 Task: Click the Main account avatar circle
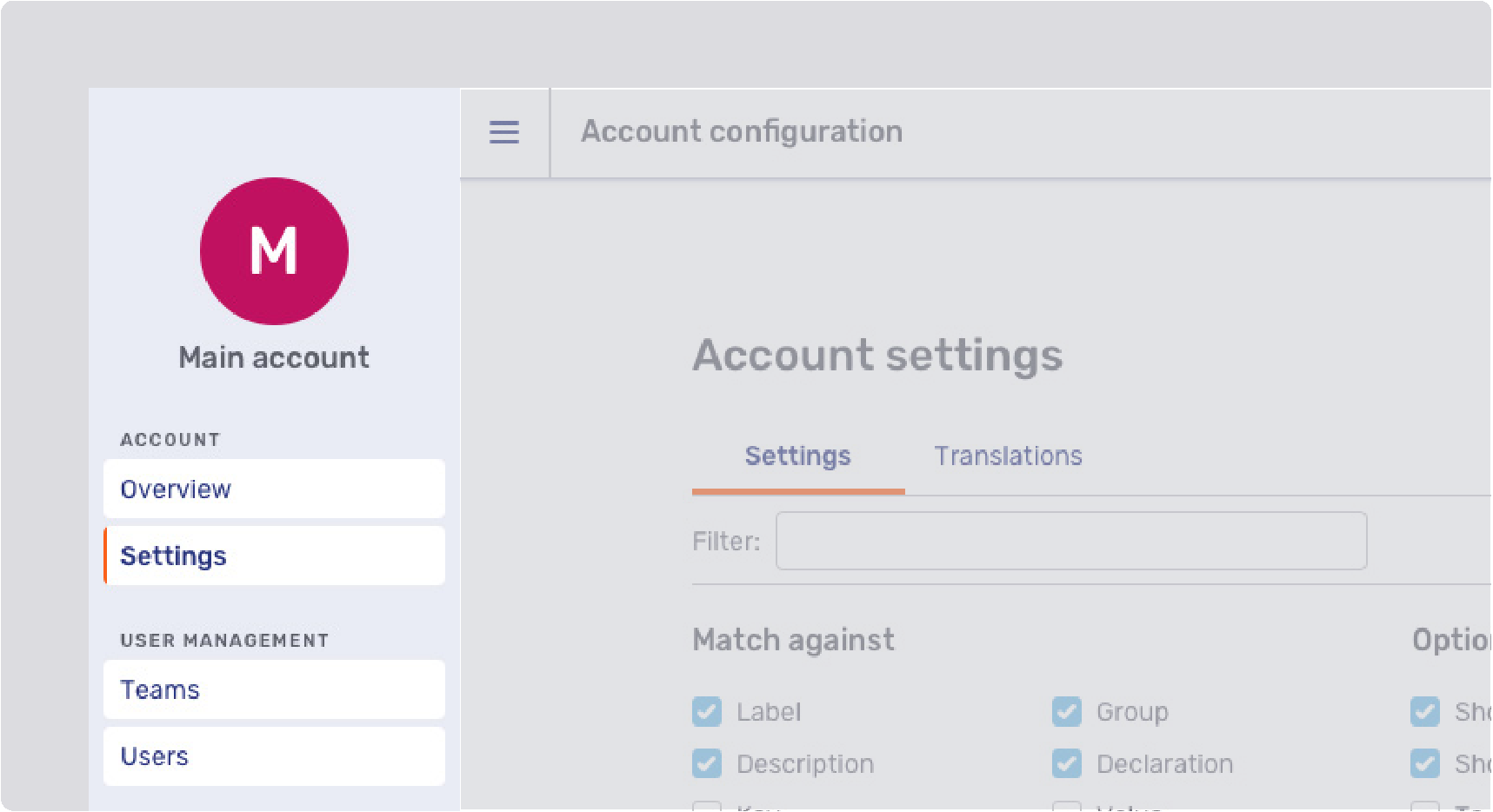pos(274,251)
